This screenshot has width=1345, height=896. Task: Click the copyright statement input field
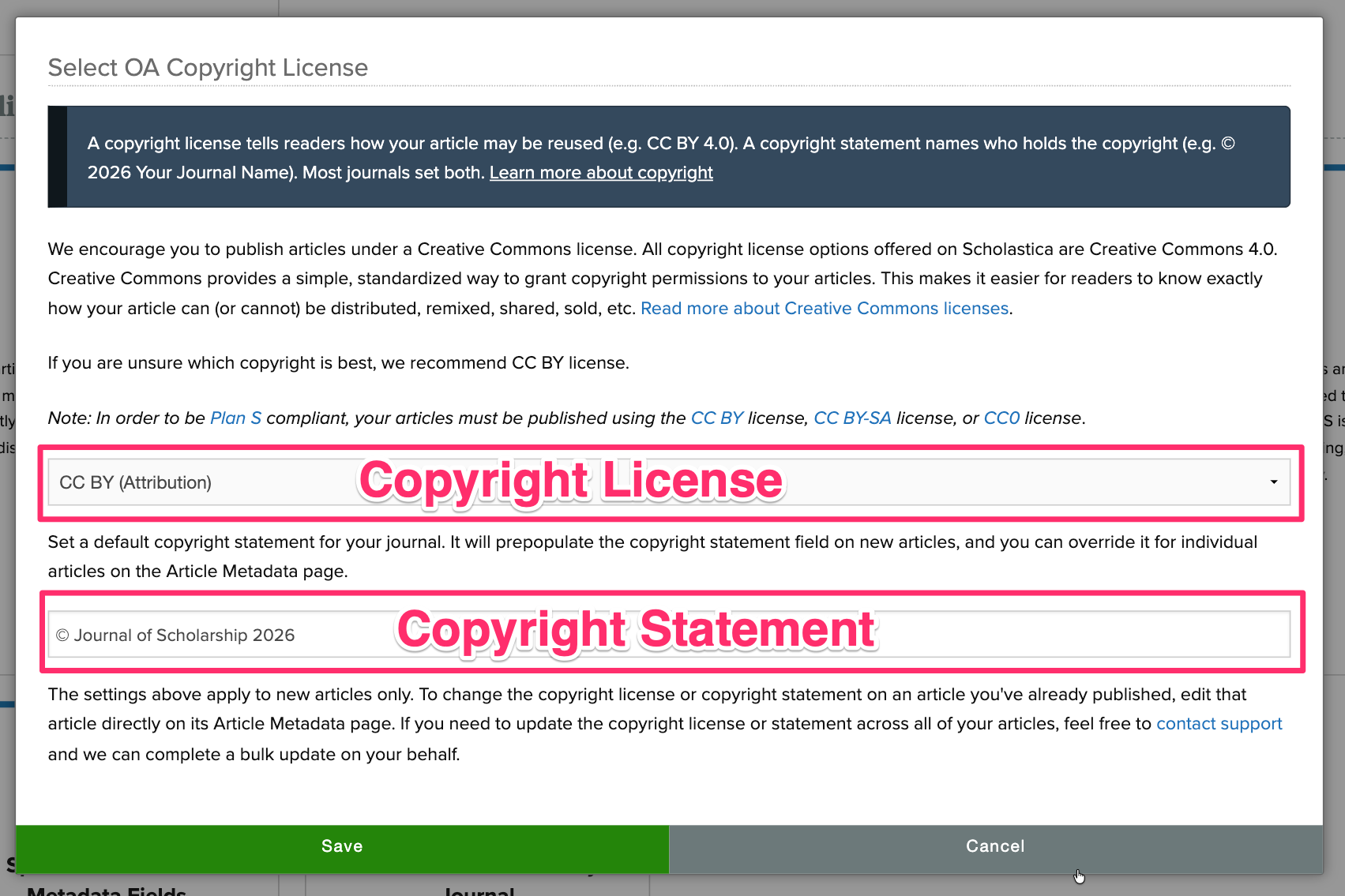tap(669, 635)
